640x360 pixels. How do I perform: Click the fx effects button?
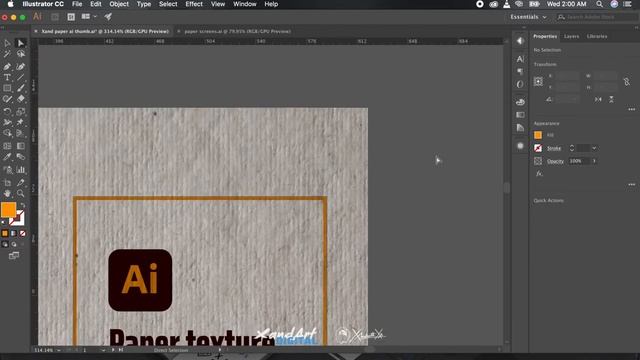click(x=539, y=173)
